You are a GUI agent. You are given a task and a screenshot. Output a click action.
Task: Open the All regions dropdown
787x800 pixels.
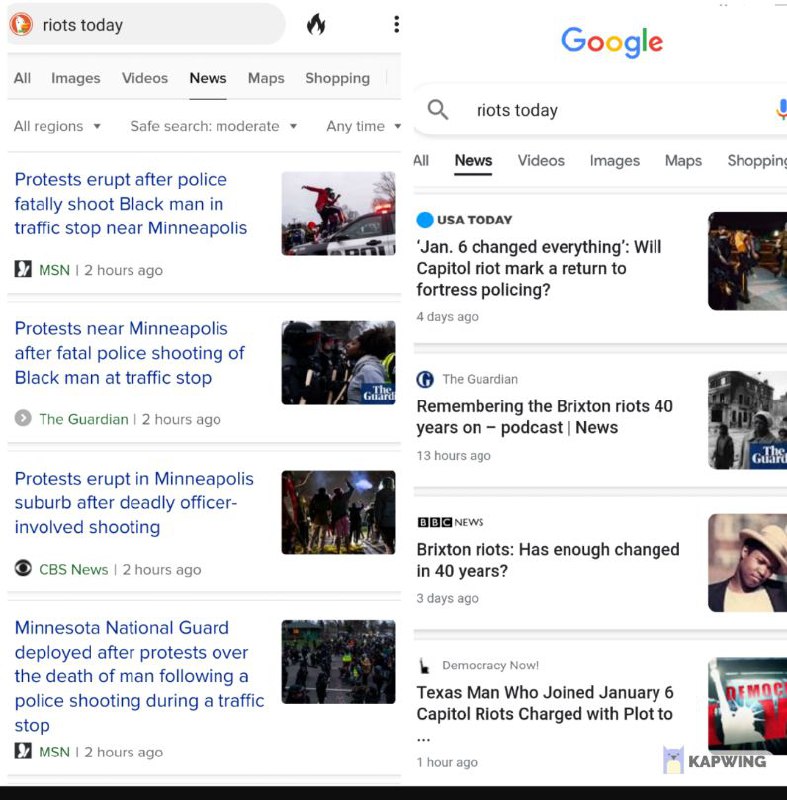click(x=57, y=126)
